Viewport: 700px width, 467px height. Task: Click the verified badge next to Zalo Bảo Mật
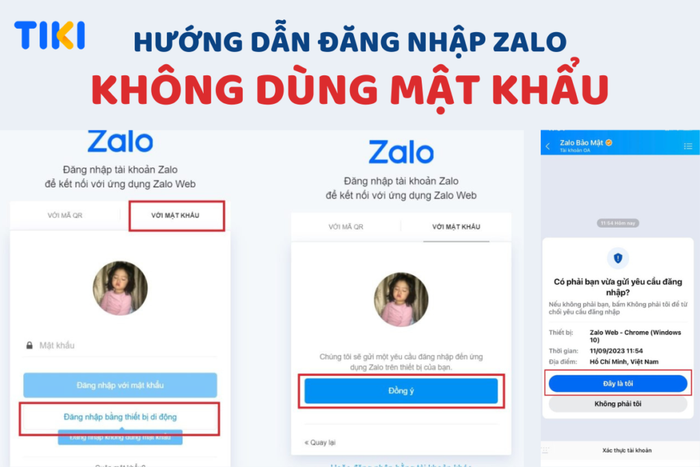[x=609, y=142]
